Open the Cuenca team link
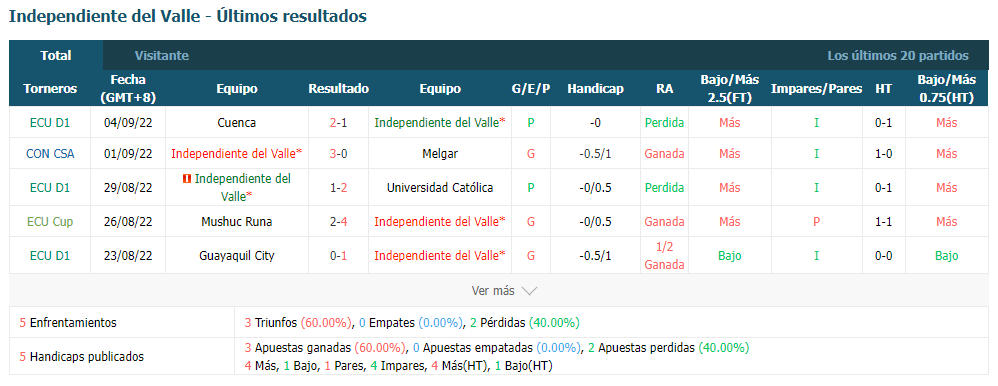This screenshot has width=998, height=386. (x=236, y=123)
